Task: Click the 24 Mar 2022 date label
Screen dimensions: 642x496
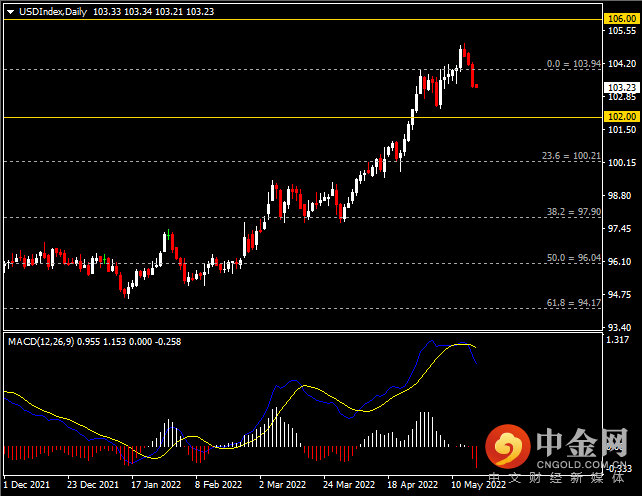Action: coord(349,485)
